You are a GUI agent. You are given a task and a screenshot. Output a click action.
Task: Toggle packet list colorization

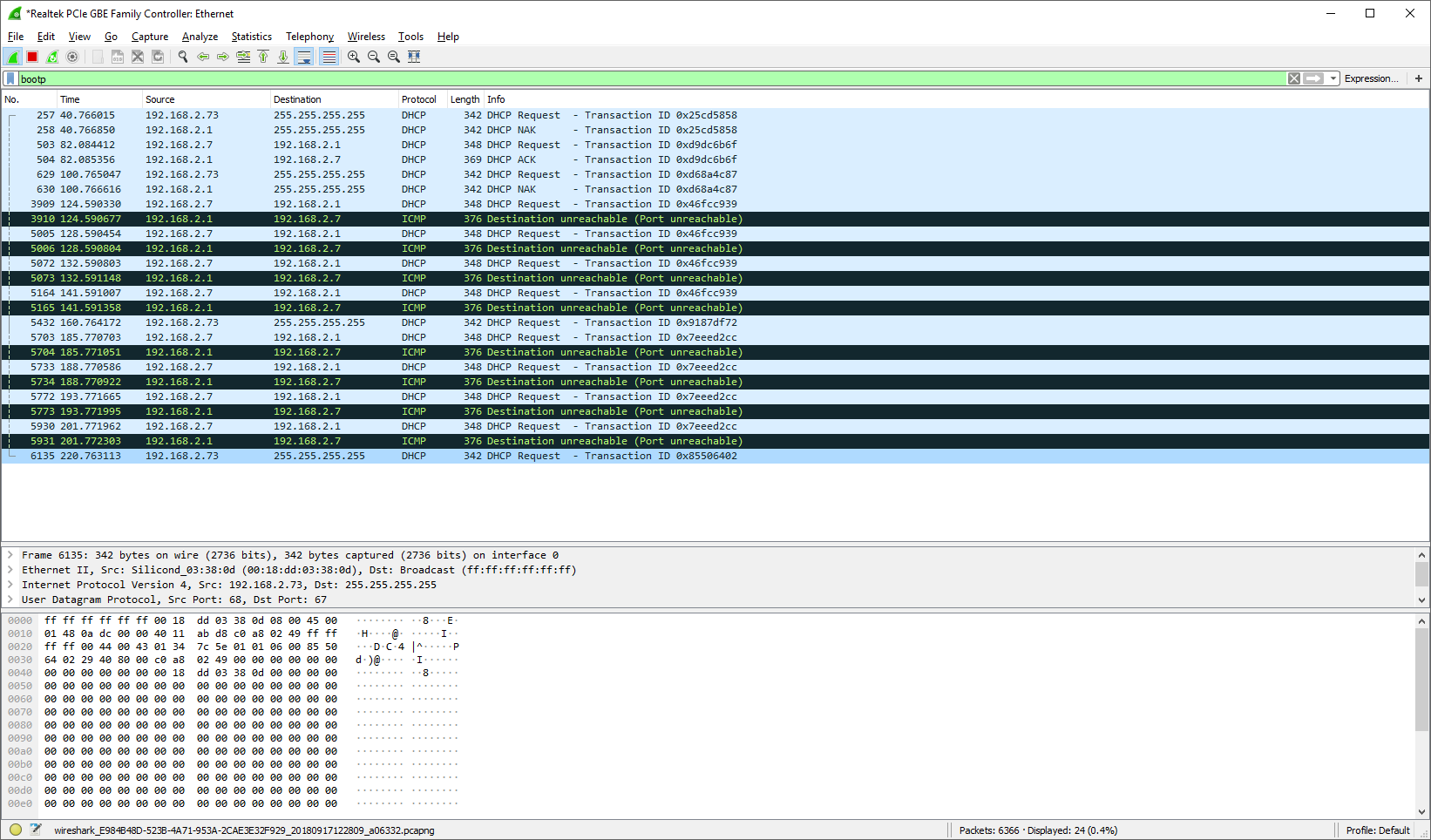[329, 57]
